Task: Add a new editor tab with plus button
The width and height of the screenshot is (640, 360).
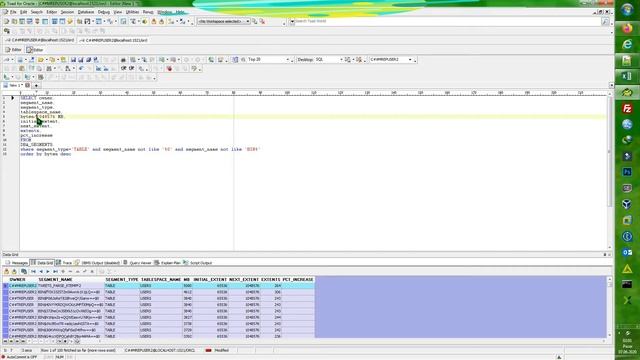Action: coord(36,86)
